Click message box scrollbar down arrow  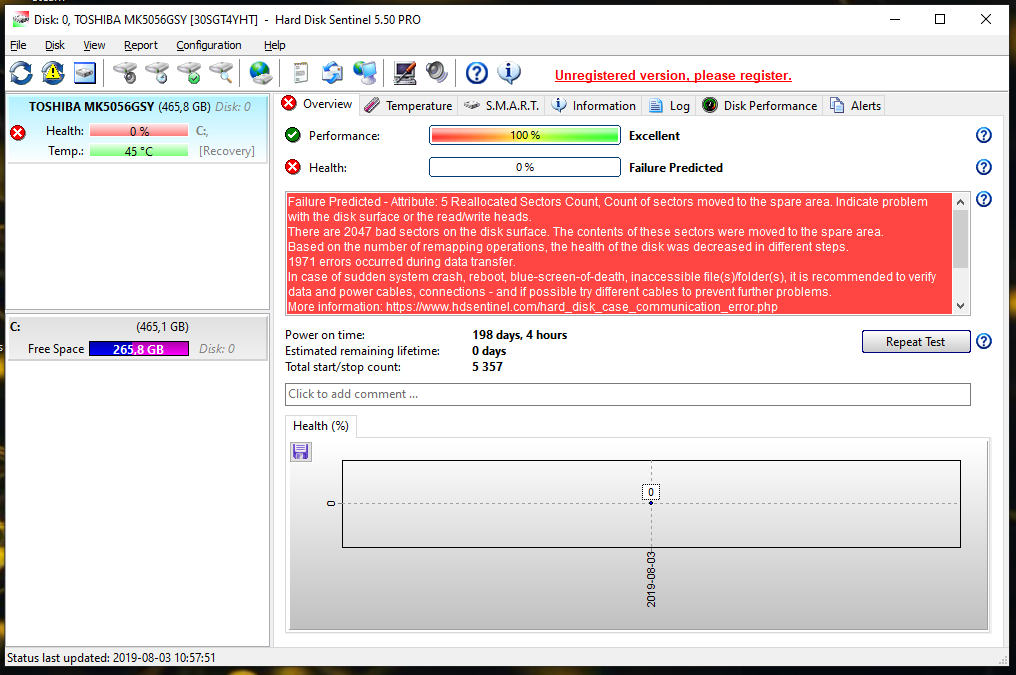tap(960, 306)
